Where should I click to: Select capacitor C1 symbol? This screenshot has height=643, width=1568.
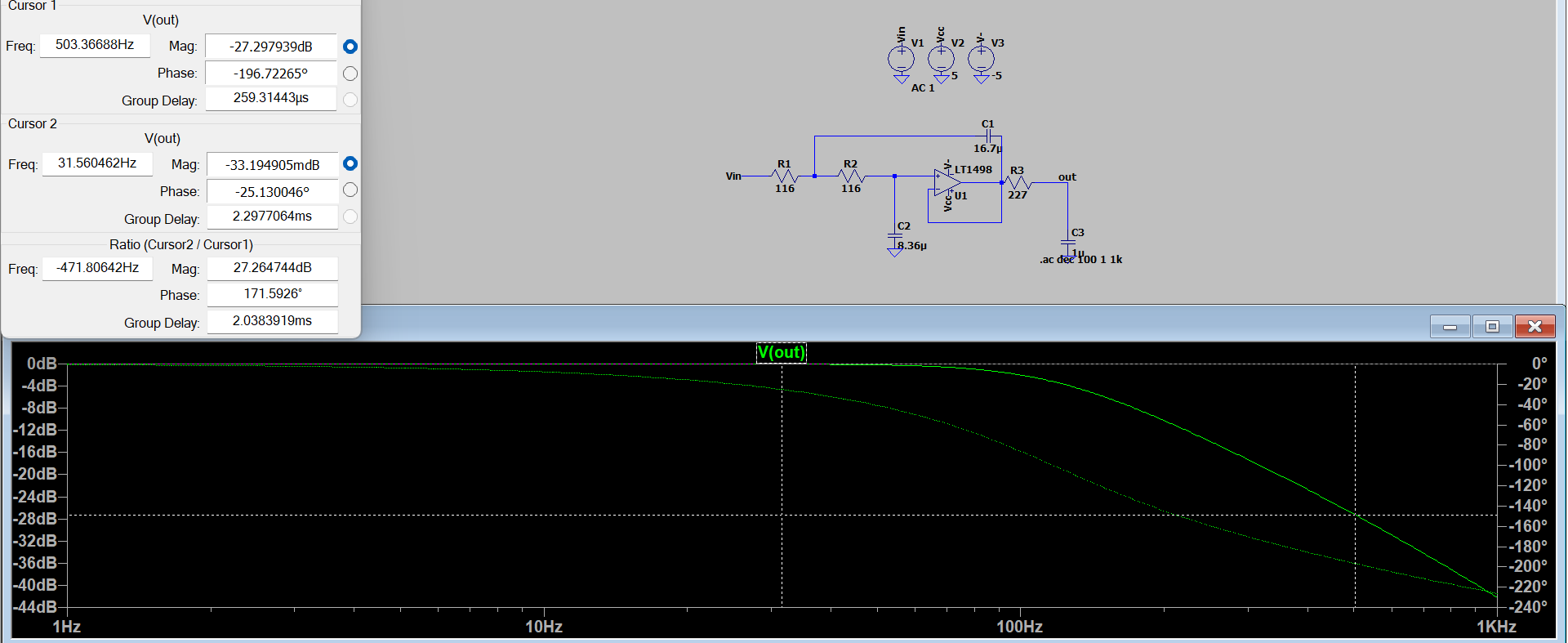[988, 136]
